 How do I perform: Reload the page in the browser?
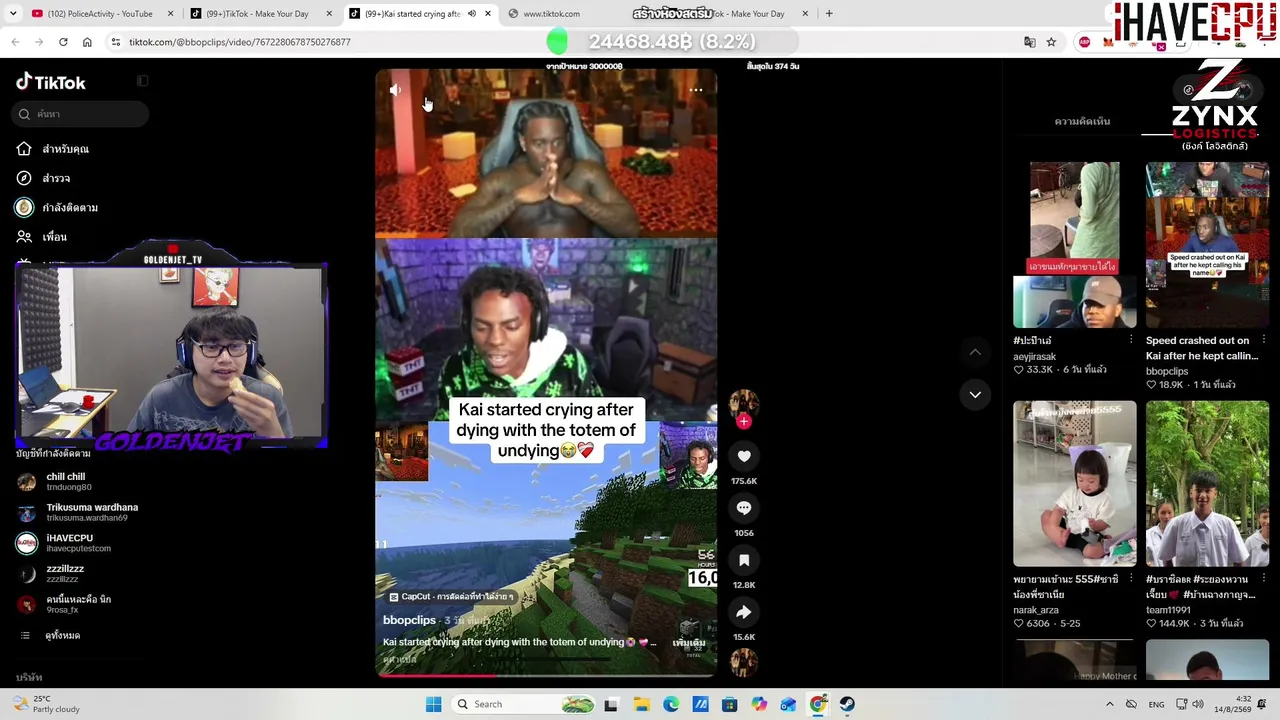point(63,42)
